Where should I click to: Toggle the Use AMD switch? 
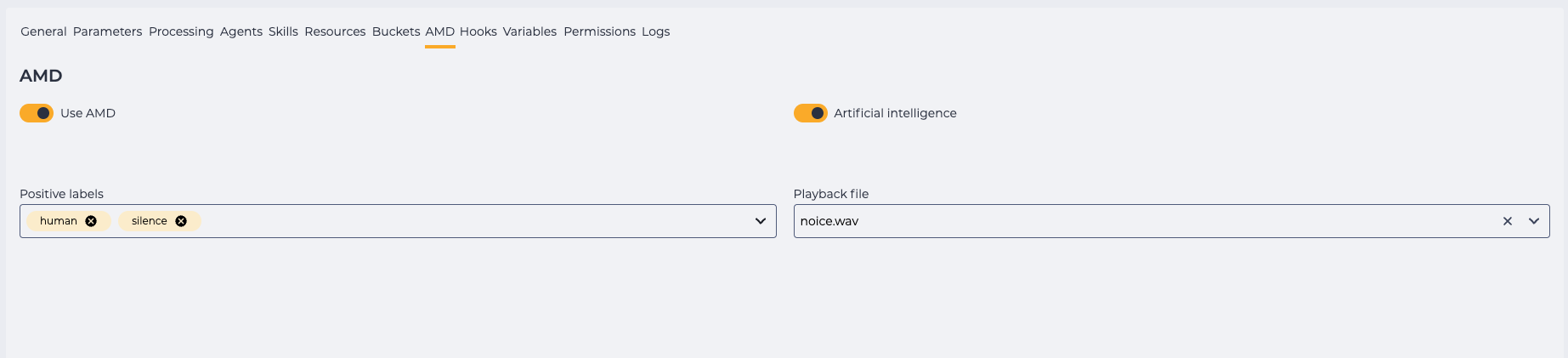pyautogui.click(x=37, y=113)
